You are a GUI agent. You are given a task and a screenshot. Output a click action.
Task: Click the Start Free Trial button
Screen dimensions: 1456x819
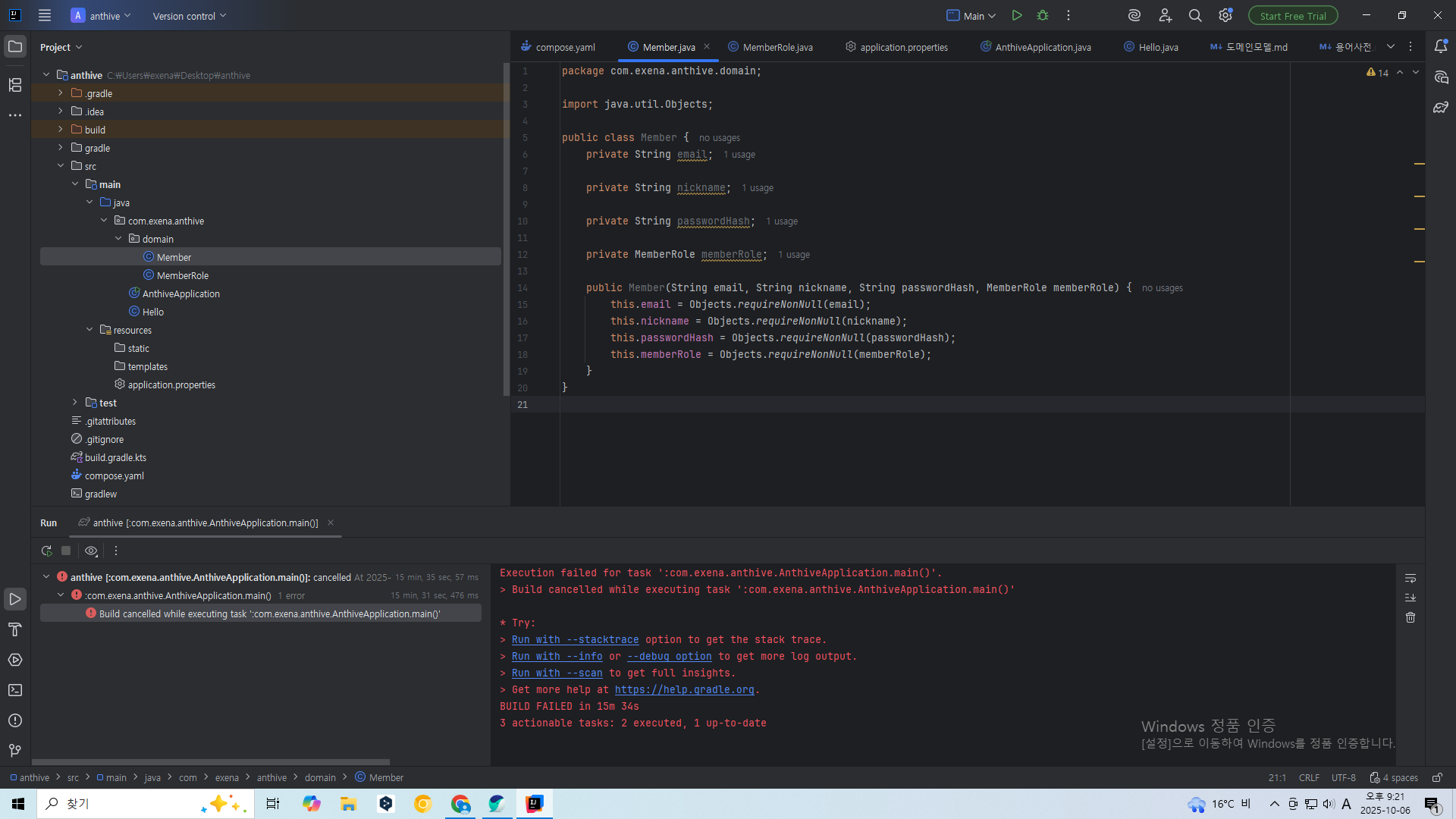click(1293, 16)
